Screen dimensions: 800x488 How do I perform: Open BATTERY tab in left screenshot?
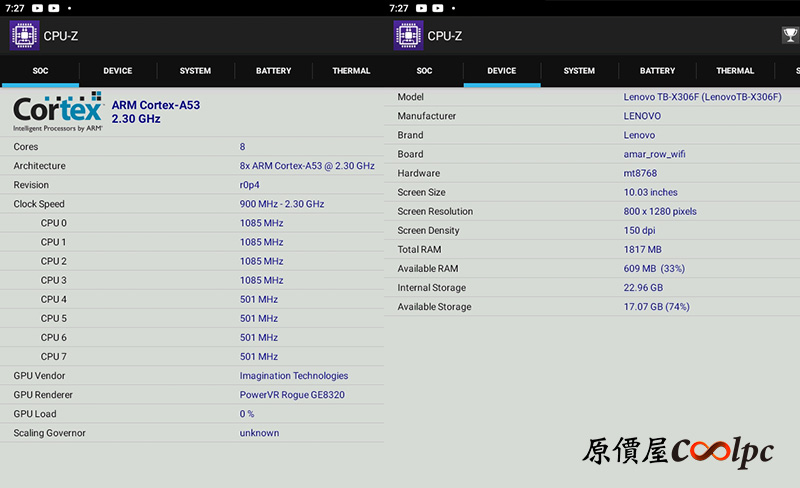(x=273, y=71)
